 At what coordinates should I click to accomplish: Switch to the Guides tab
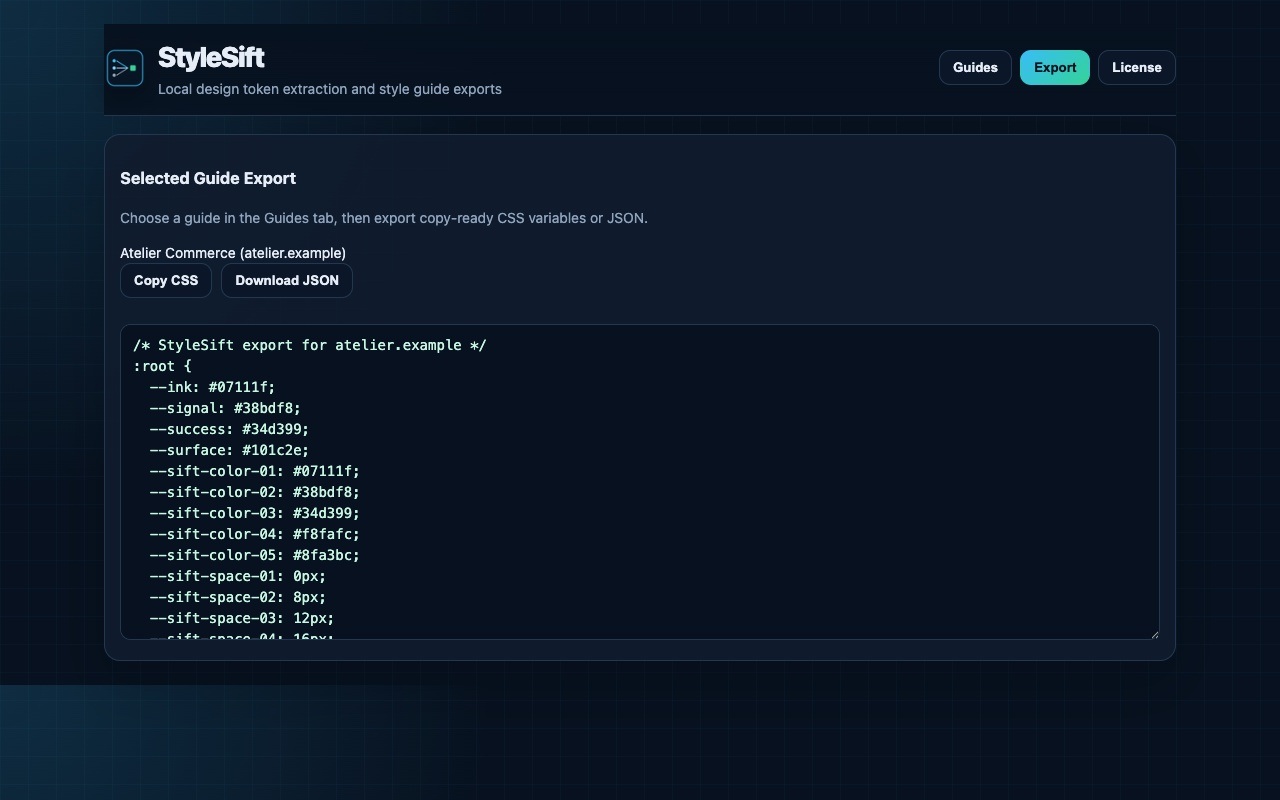click(x=975, y=68)
